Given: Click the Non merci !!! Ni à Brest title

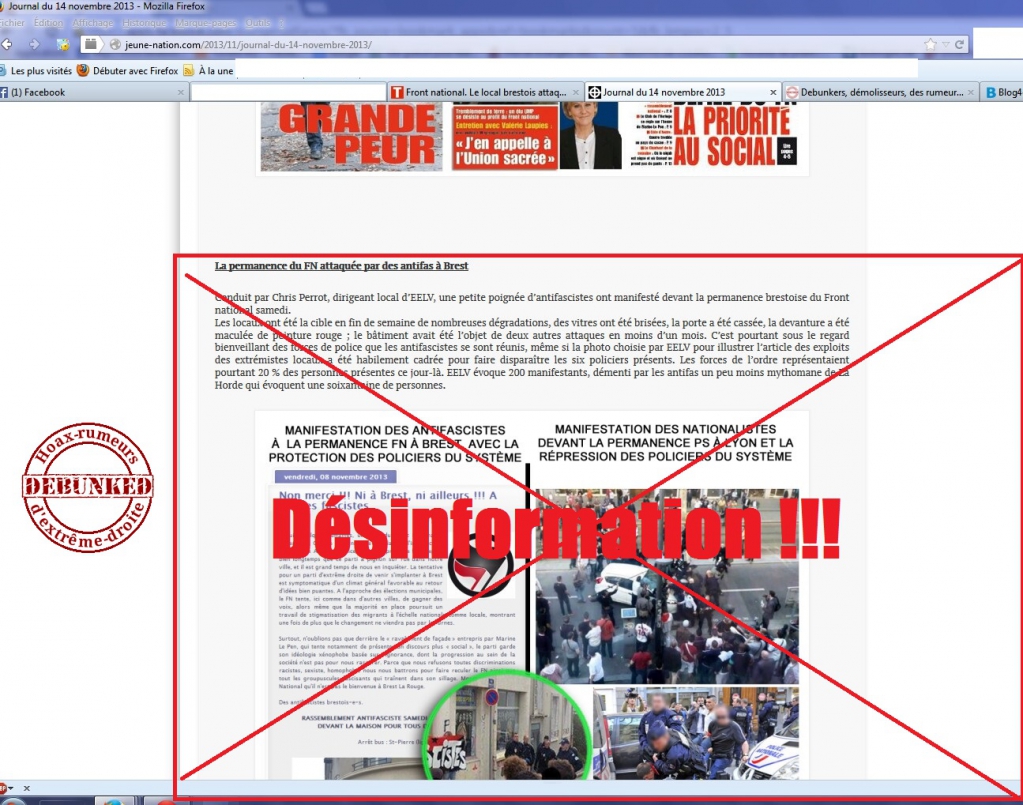Looking at the screenshot, I should [388, 500].
